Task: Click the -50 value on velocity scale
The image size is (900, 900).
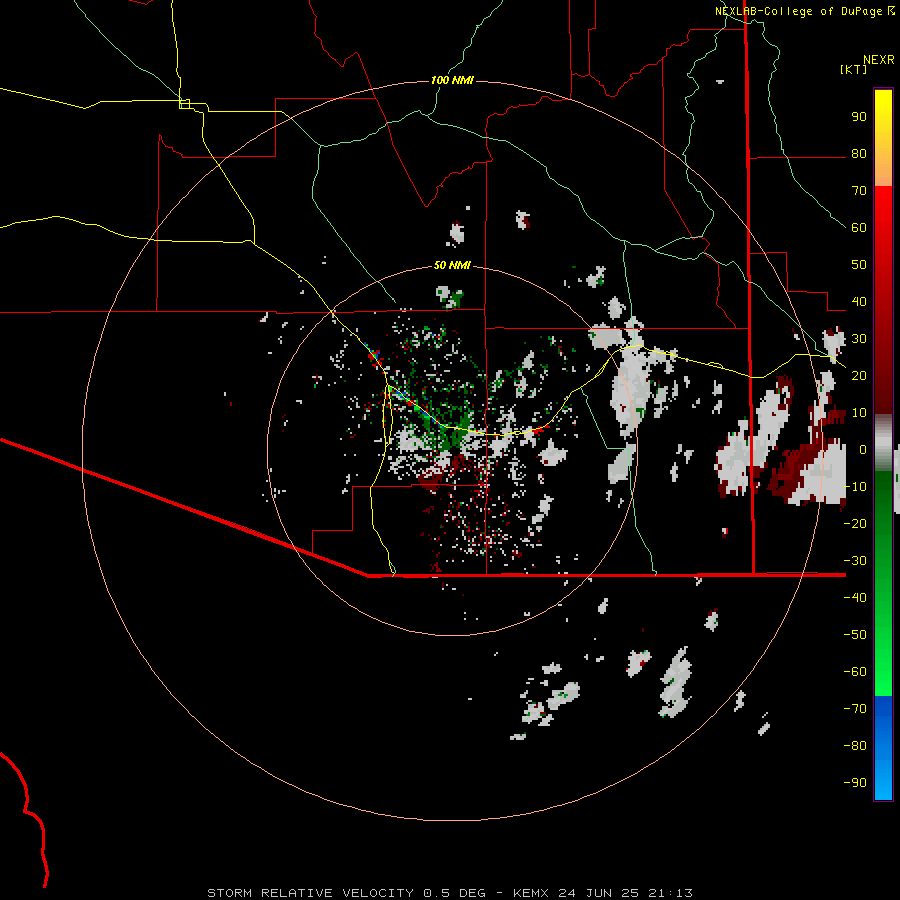Action: pyautogui.click(x=855, y=635)
